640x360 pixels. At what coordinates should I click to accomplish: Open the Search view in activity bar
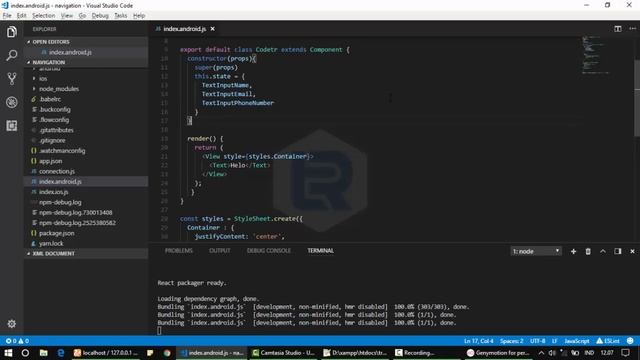coord(11,55)
